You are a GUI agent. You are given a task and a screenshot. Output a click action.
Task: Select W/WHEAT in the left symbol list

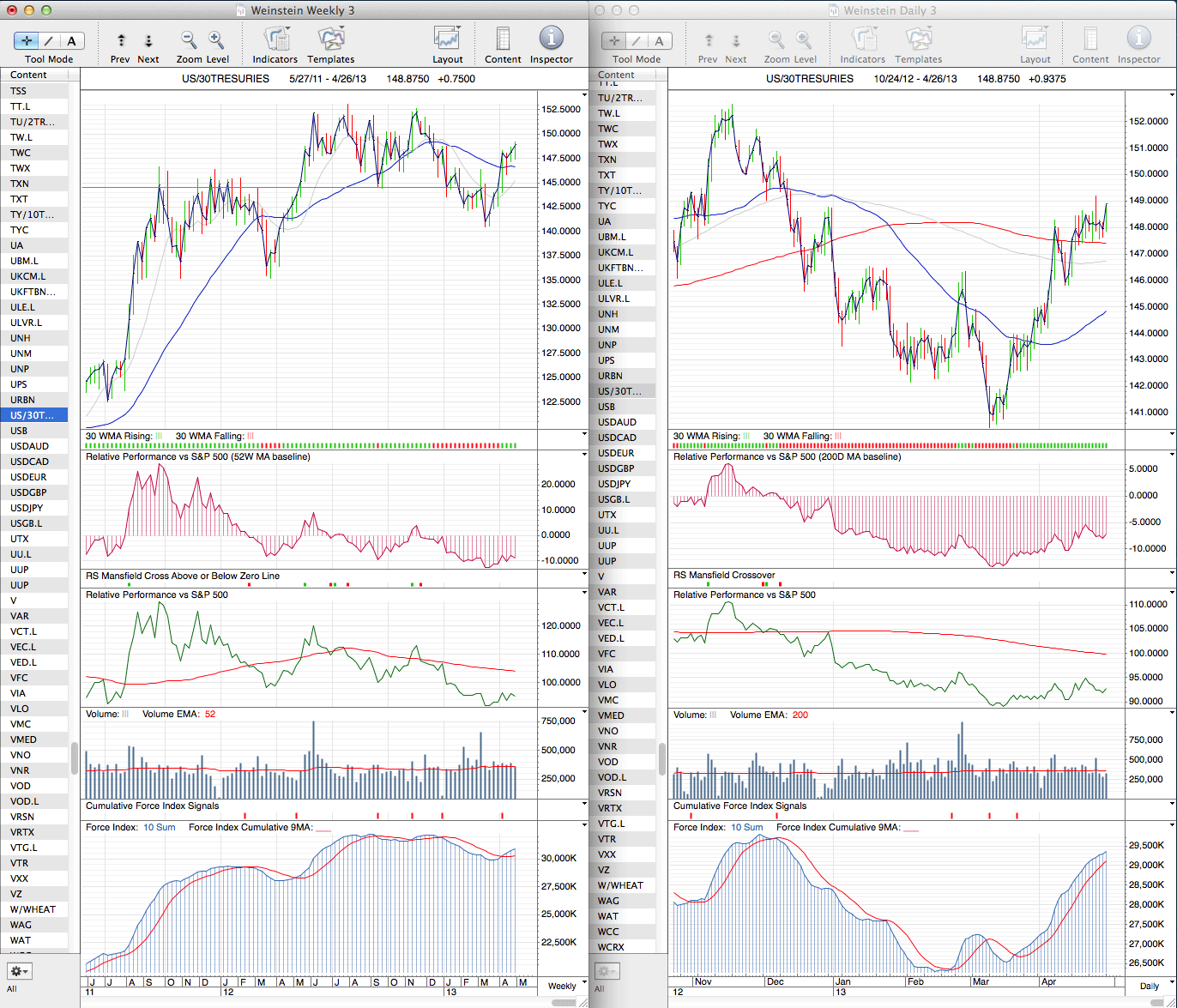click(33, 909)
